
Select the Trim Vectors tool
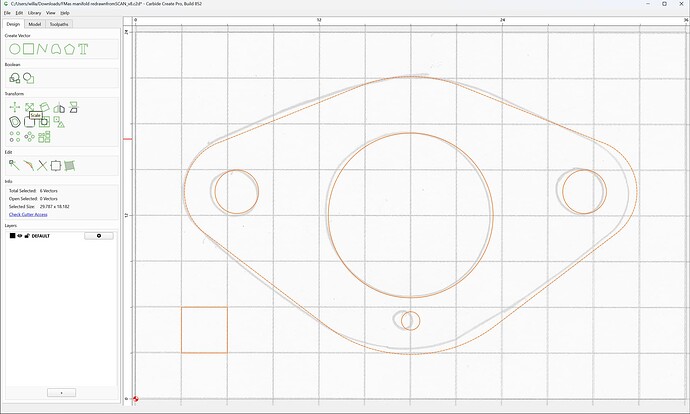coord(42,165)
